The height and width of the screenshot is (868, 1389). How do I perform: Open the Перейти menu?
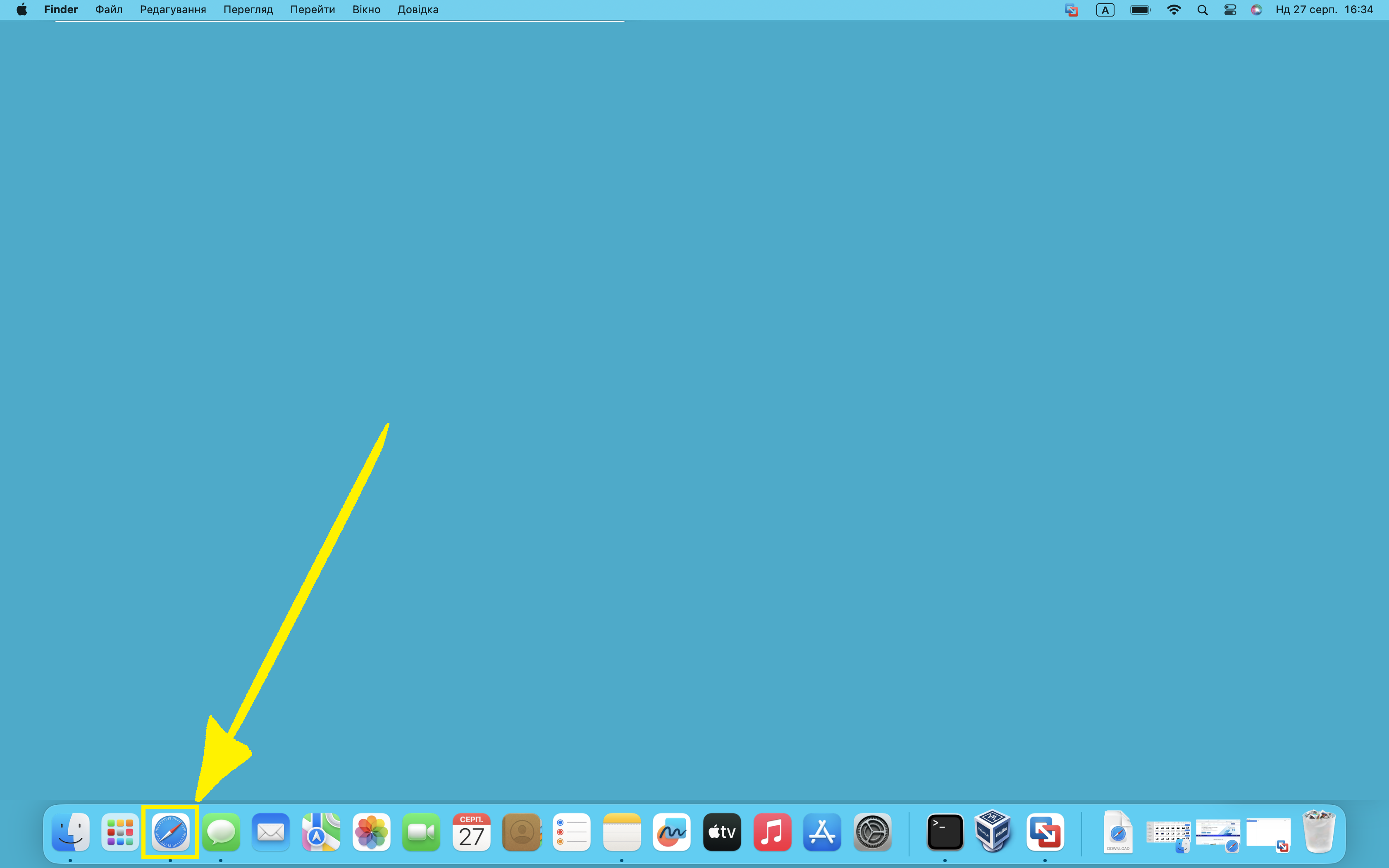(312, 10)
